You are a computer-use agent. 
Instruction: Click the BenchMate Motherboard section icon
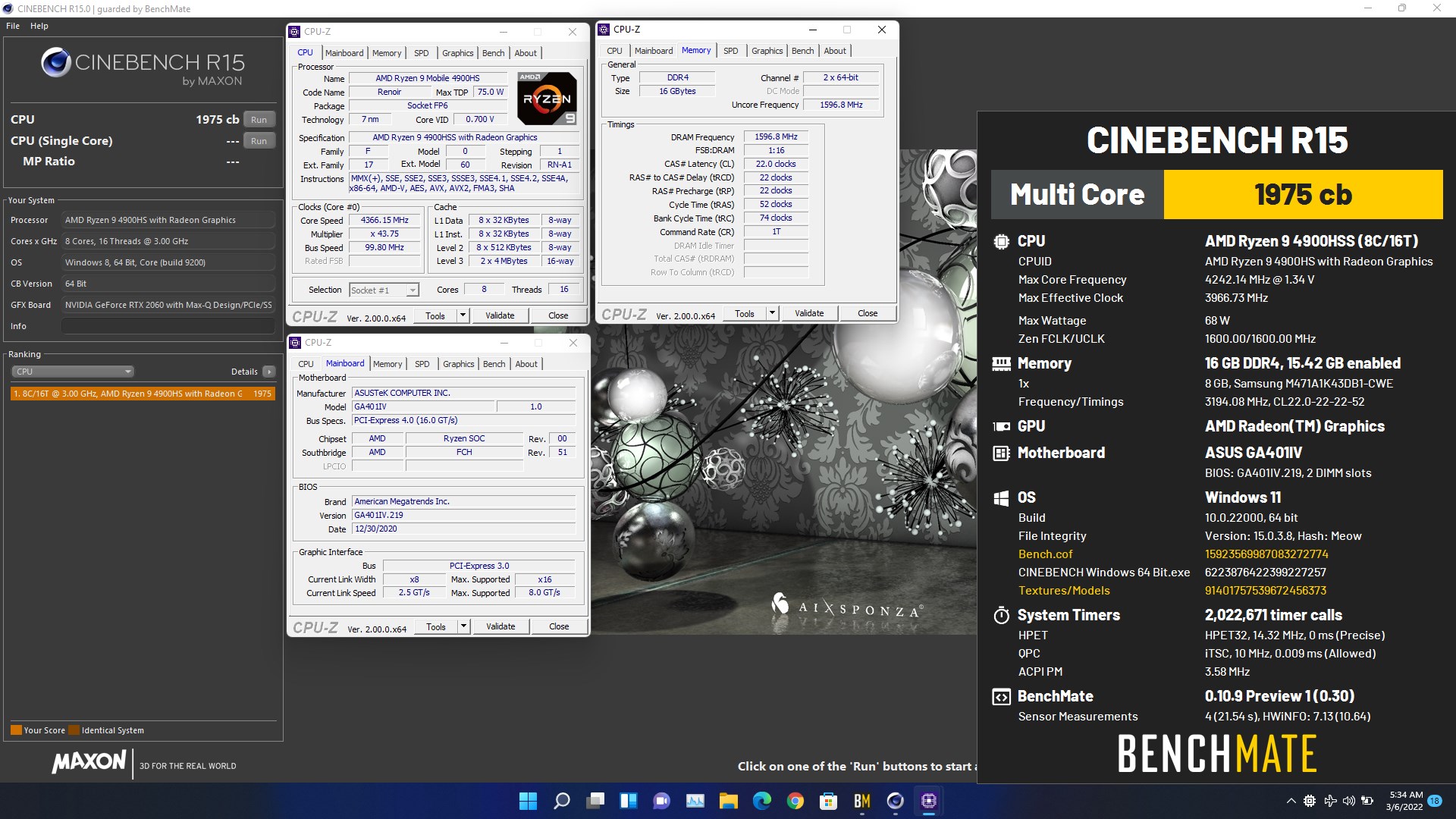(1001, 453)
